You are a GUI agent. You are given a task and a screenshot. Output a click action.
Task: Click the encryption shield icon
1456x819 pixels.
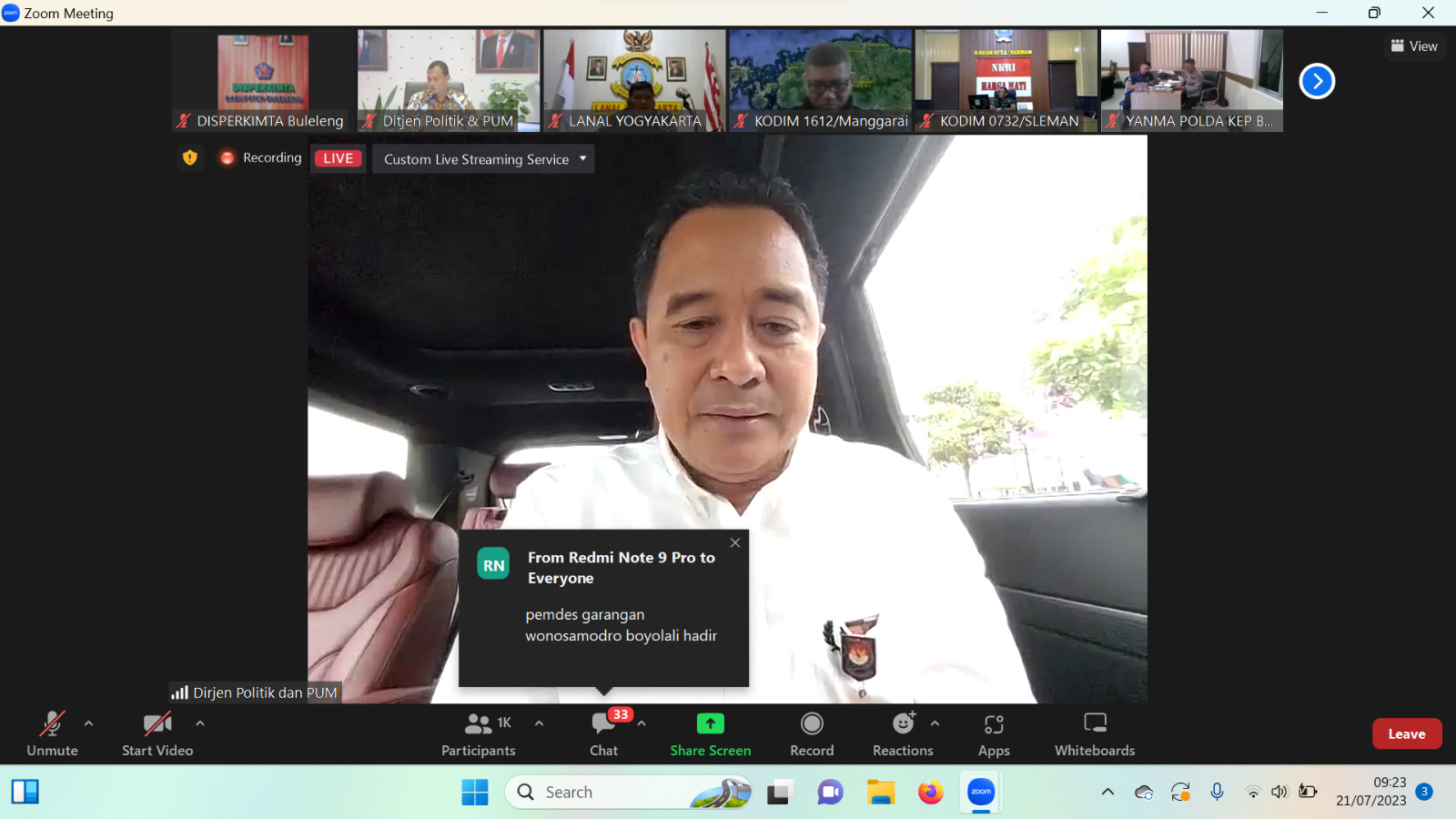189,158
